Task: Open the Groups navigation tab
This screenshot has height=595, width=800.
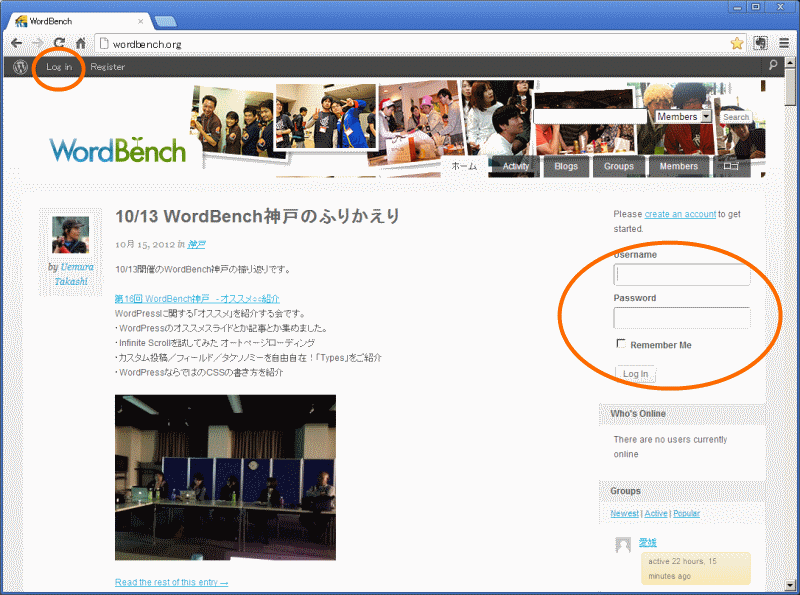Action: tap(618, 166)
